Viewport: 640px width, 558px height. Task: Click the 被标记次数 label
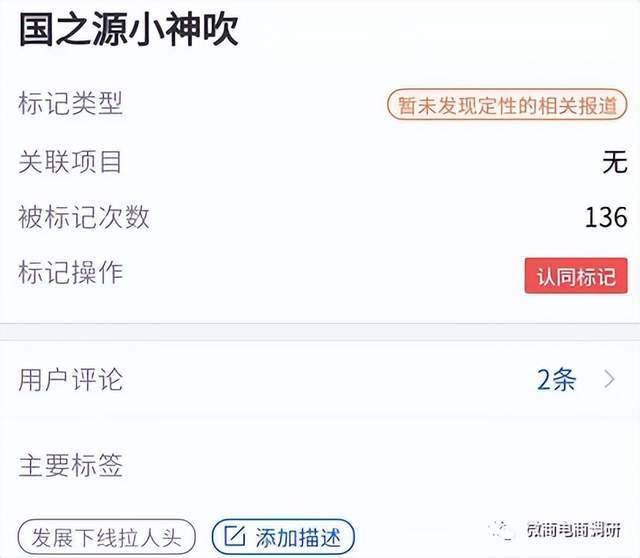(x=84, y=217)
